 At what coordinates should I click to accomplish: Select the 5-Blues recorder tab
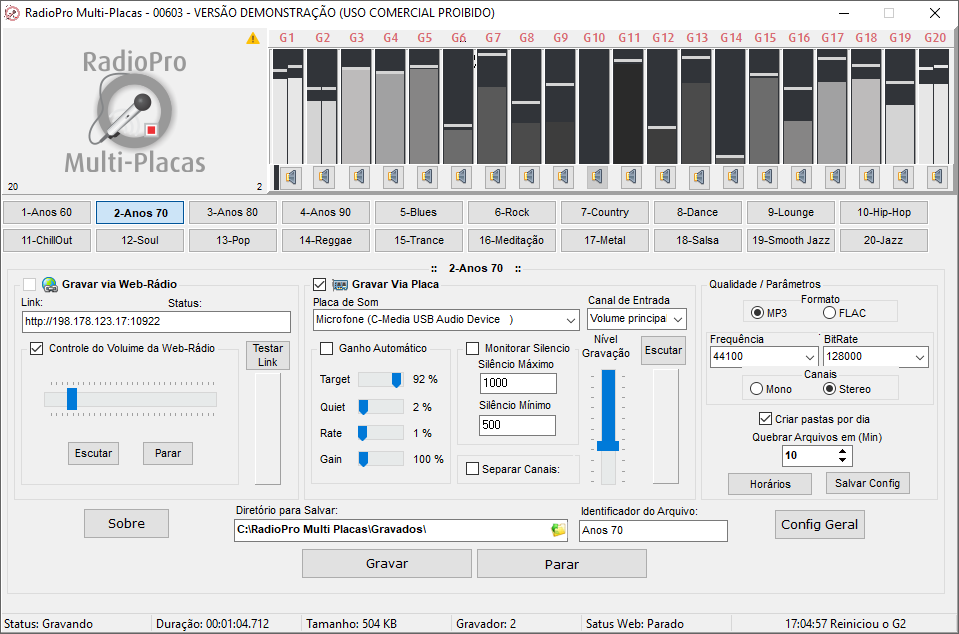point(419,213)
